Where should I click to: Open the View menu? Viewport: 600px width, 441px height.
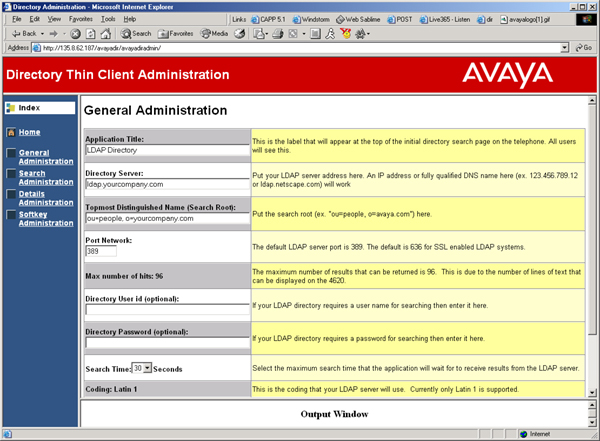(54, 19)
